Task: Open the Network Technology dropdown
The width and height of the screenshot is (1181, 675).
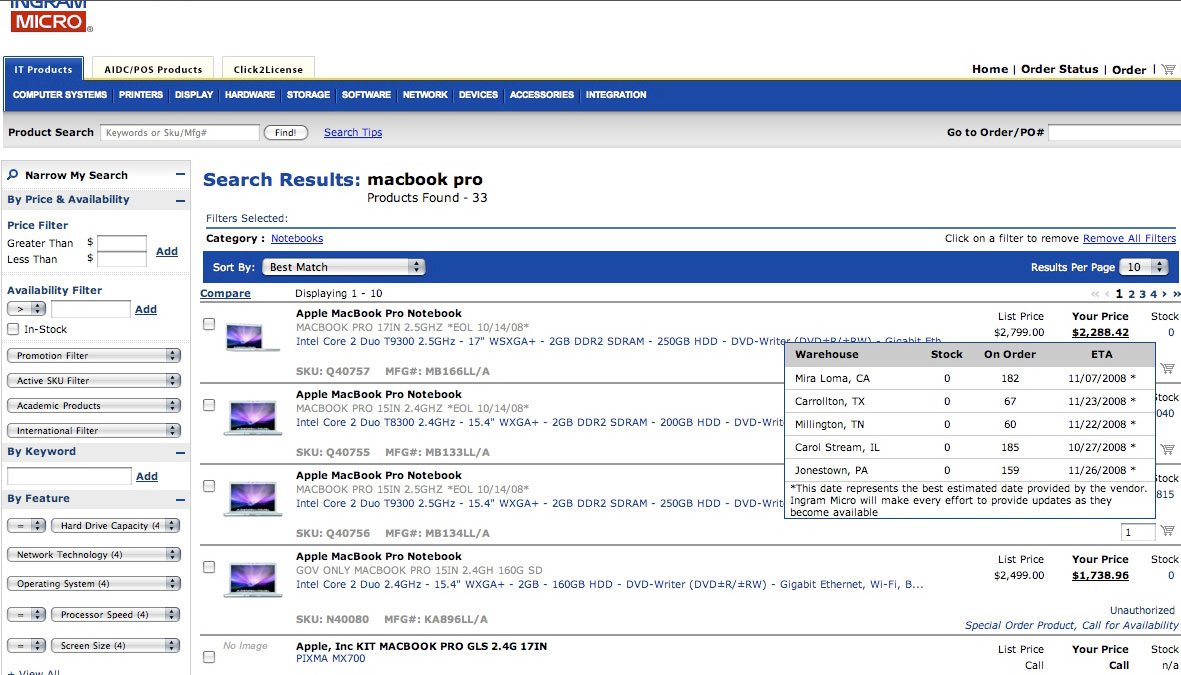Action: (x=94, y=554)
